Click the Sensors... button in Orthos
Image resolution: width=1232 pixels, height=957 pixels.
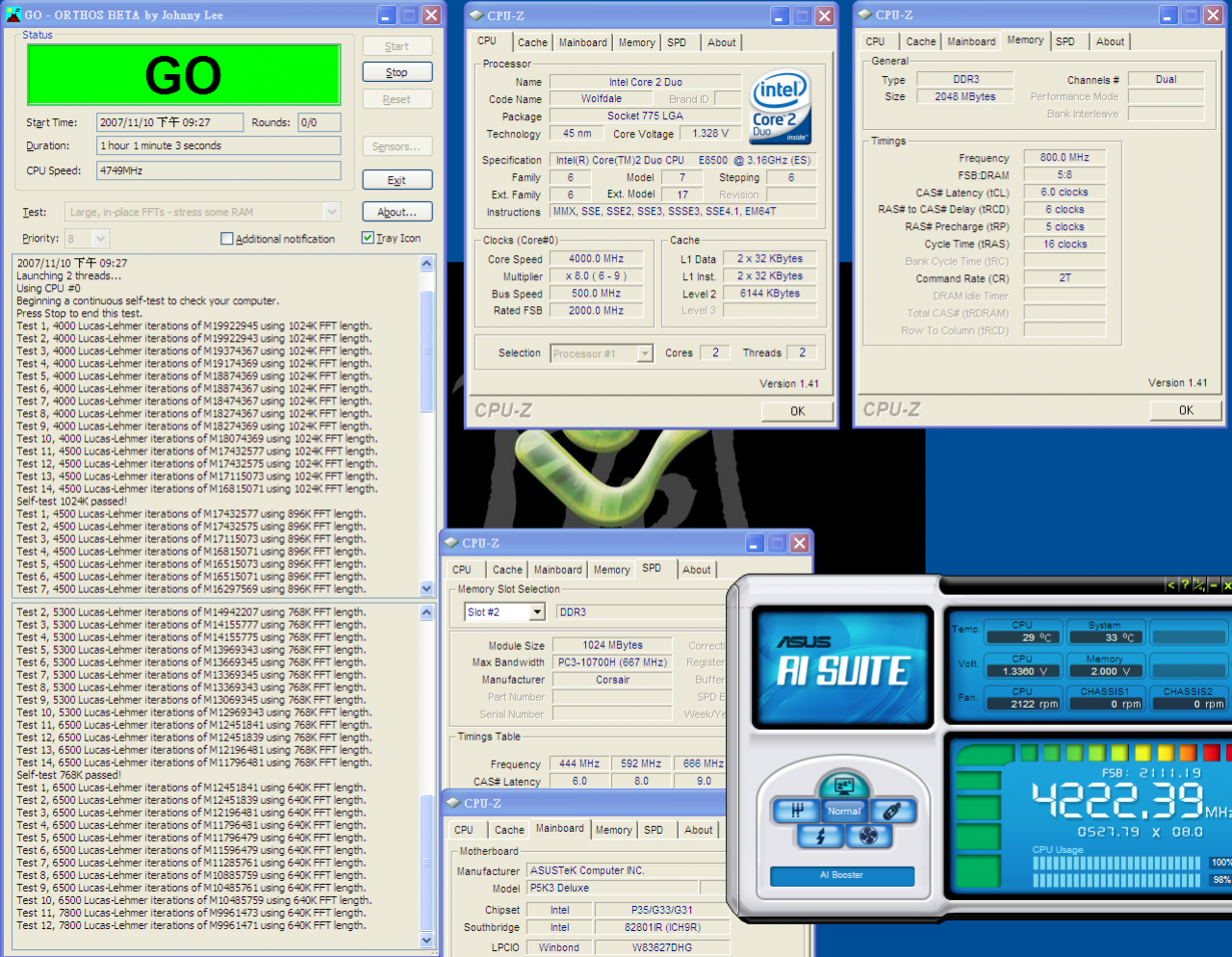point(397,146)
